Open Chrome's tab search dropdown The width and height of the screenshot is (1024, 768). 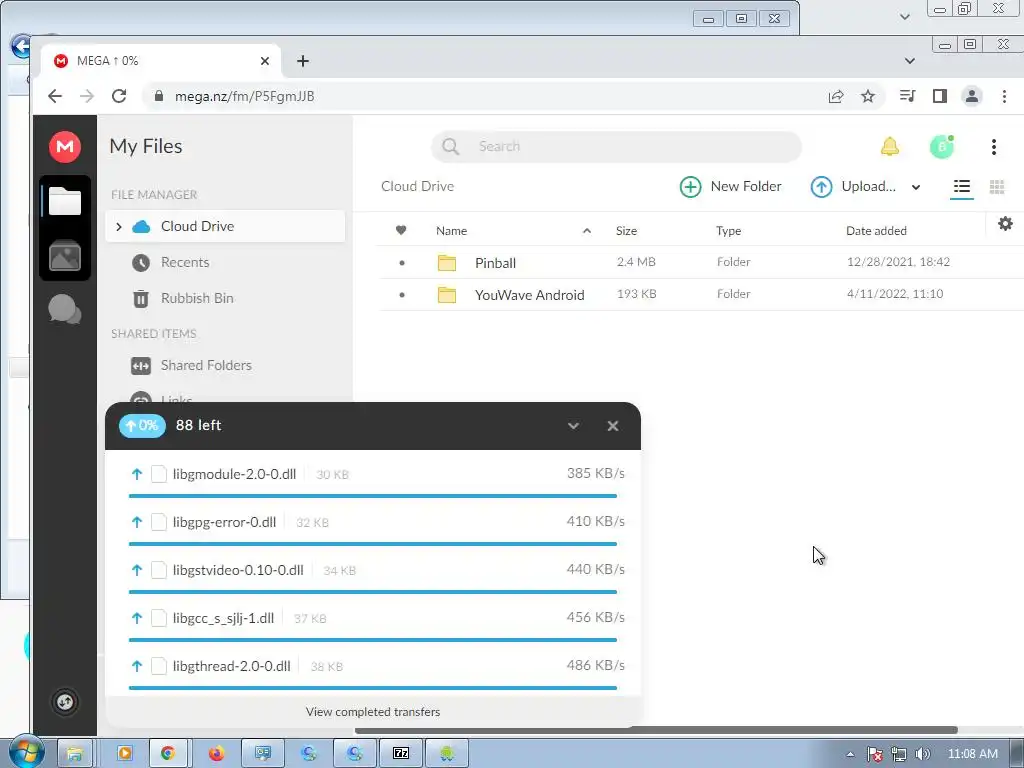[x=909, y=61]
